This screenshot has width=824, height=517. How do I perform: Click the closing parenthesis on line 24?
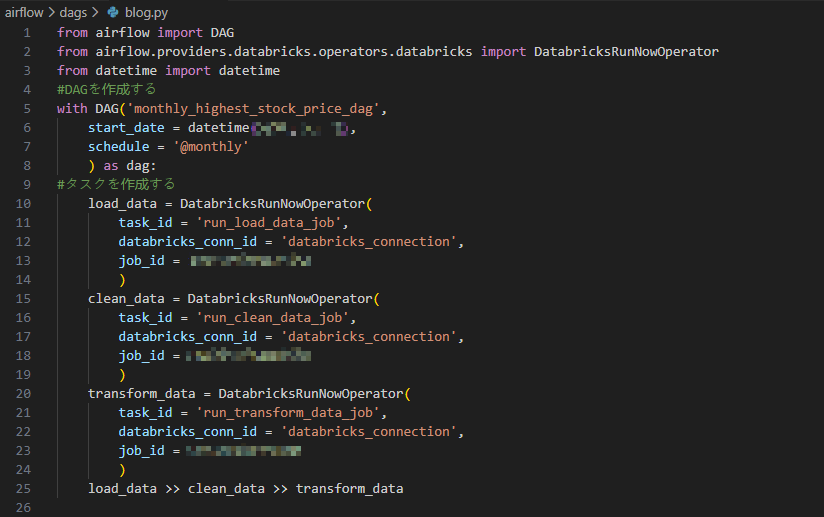point(122,470)
